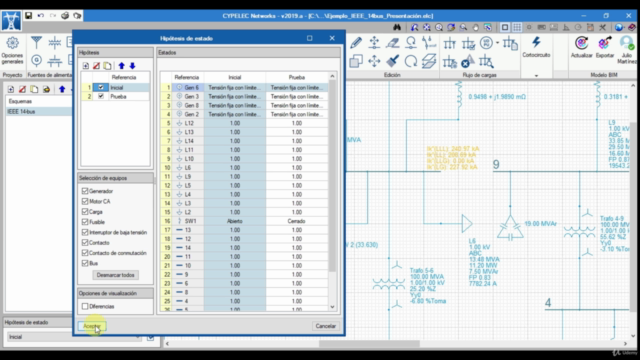Move hypothesis up with blue arrow in dialog
This screenshot has height=360, width=640.
pyautogui.click(x=121, y=66)
